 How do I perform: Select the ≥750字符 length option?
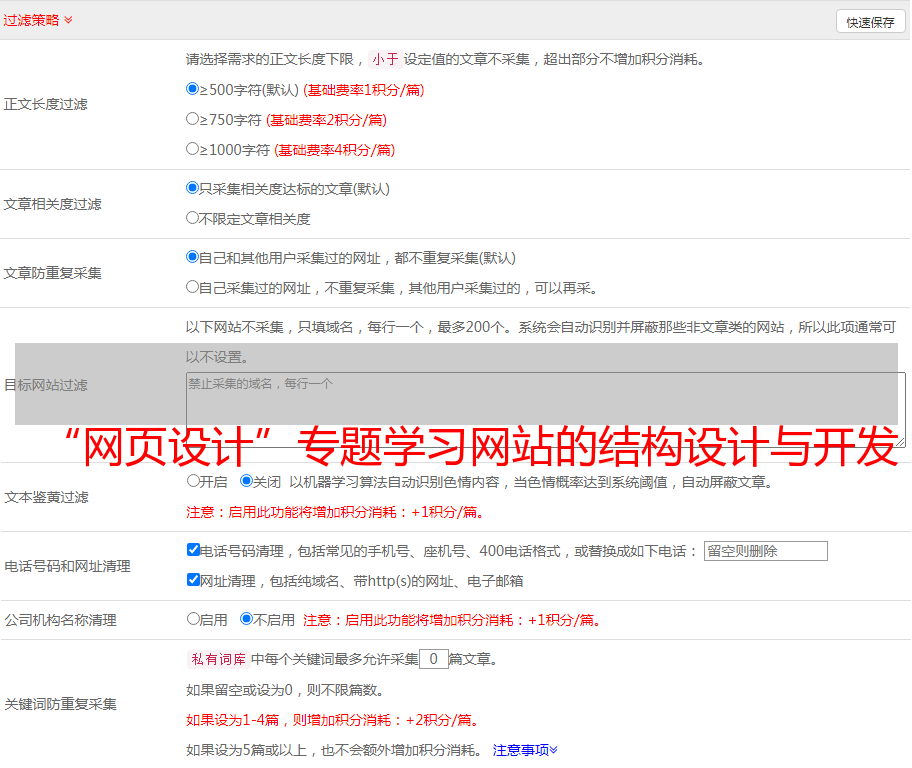coord(193,119)
